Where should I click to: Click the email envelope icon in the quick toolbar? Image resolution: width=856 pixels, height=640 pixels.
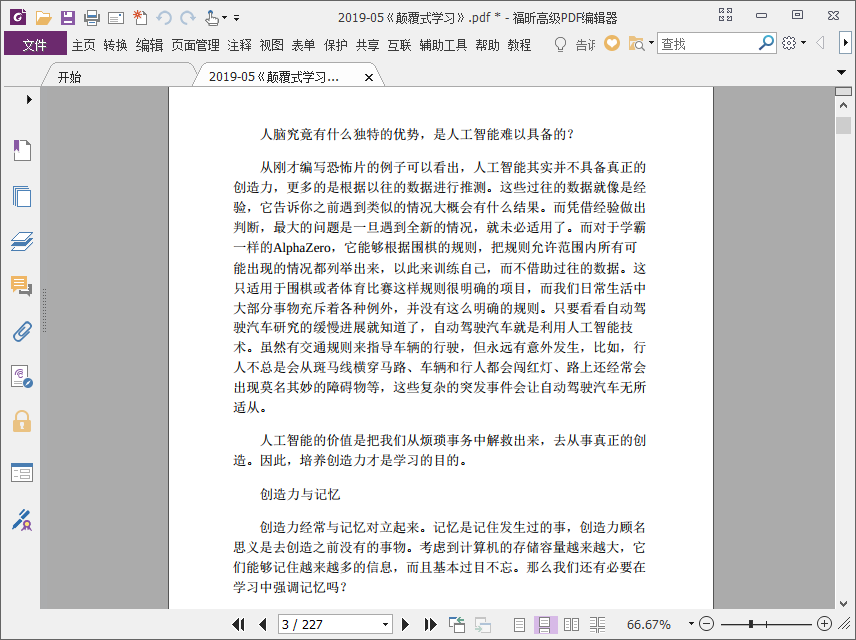click(116, 19)
